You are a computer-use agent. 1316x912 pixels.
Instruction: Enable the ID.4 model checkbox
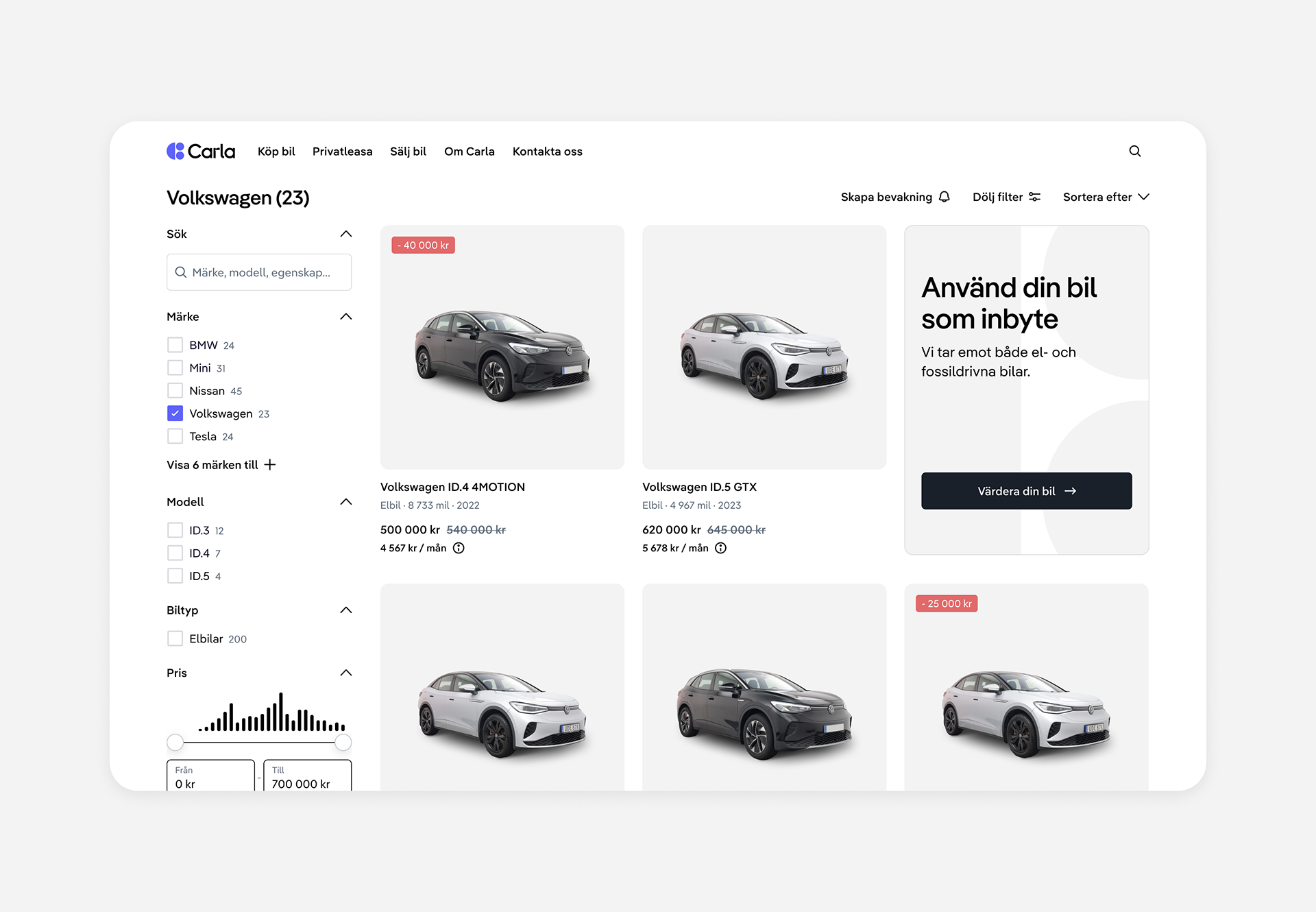click(175, 553)
